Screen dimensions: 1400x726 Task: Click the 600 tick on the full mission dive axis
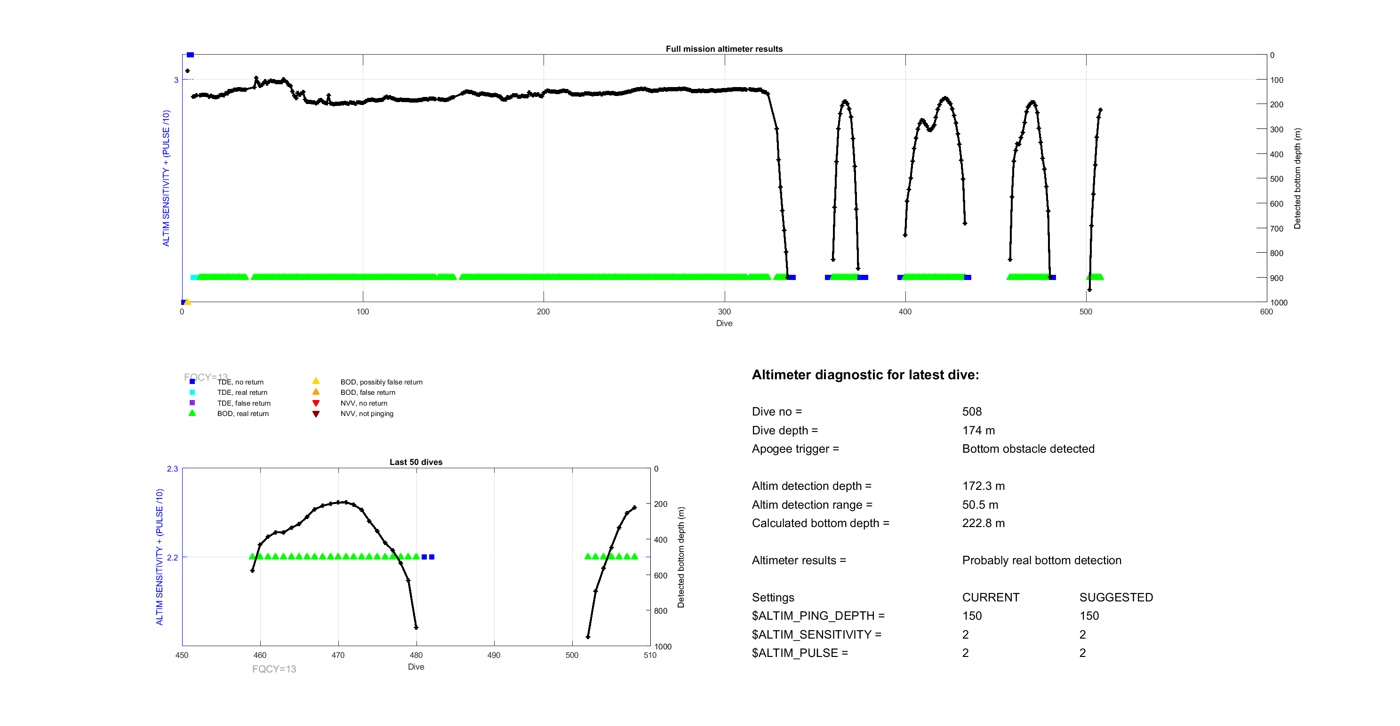point(1266,312)
